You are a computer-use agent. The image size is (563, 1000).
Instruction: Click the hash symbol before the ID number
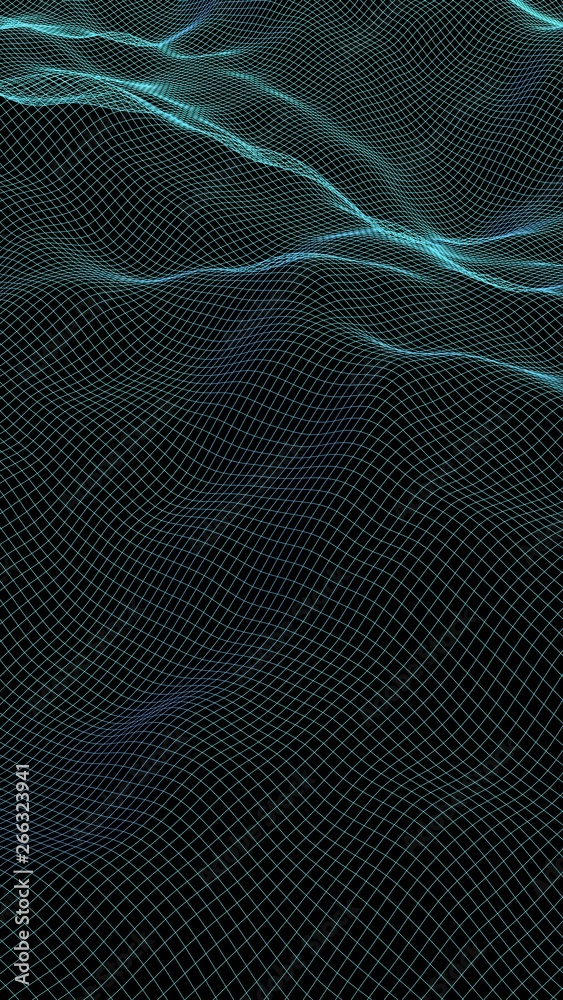coord(22,857)
